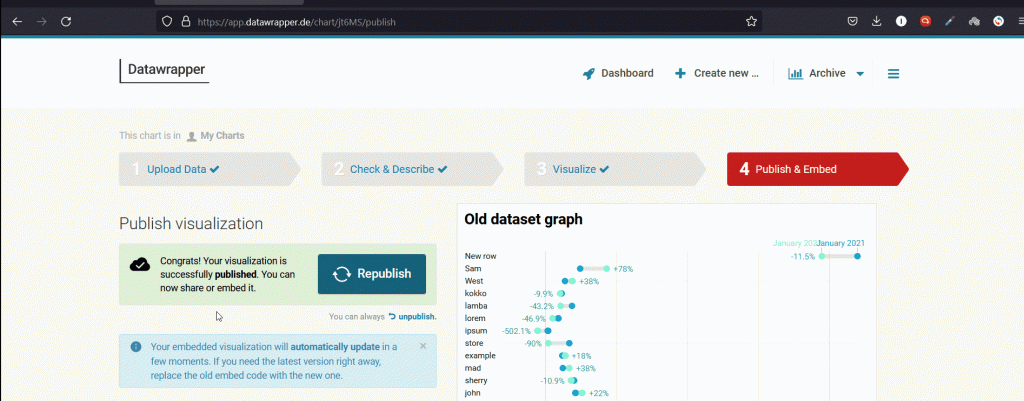Image resolution: width=1024 pixels, height=401 pixels.
Task: Click the Create new plus icon
Action: click(x=680, y=73)
